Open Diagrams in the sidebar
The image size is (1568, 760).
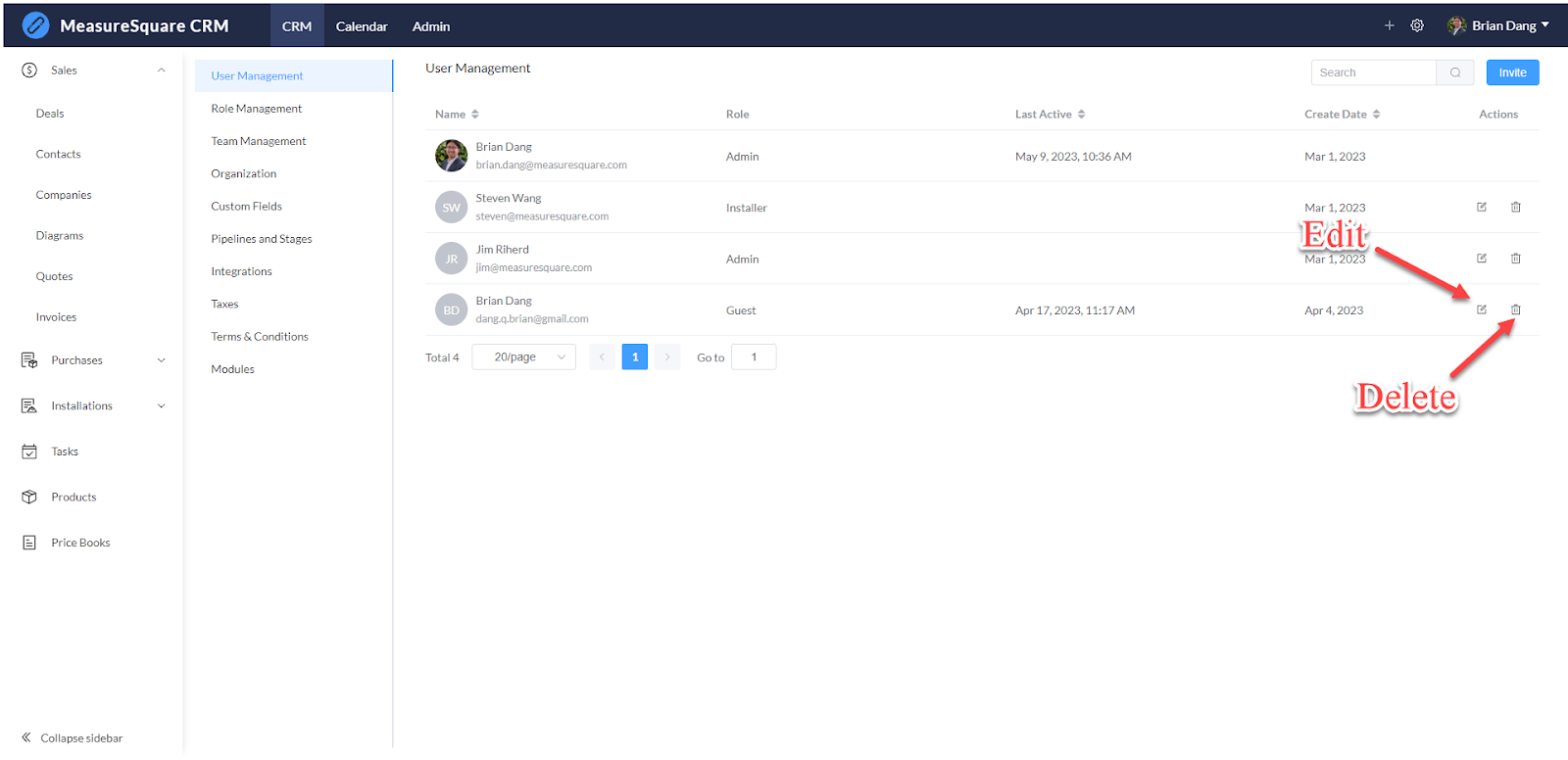click(60, 236)
